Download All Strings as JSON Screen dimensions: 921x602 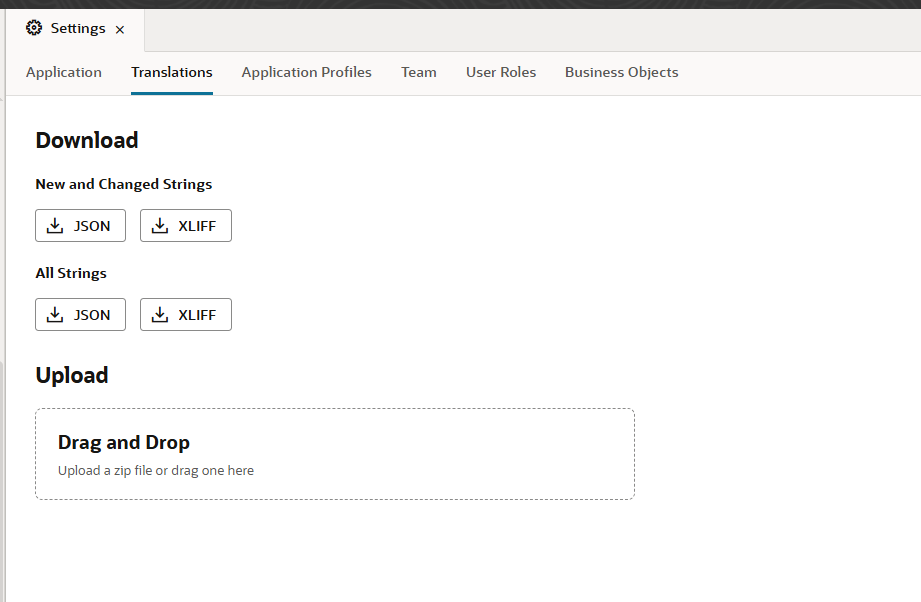coord(80,315)
